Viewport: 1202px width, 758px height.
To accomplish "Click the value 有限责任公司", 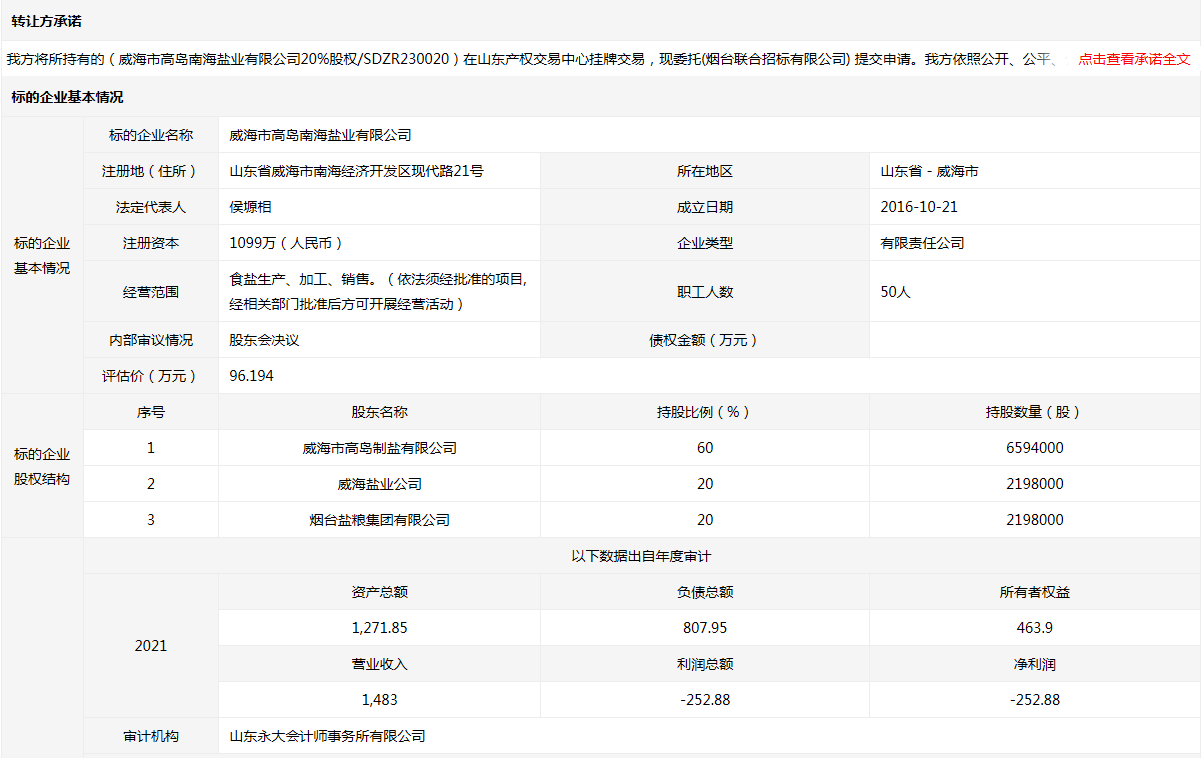I will (922, 243).
